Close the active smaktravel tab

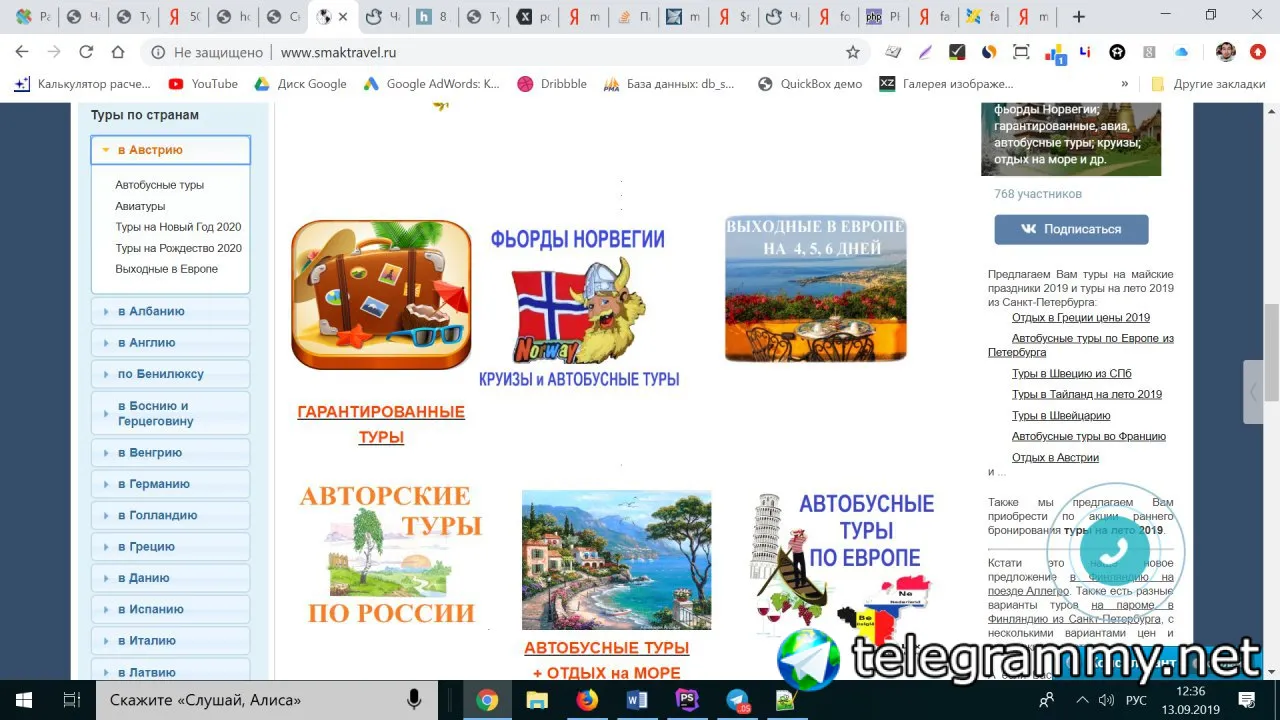click(x=343, y=17)
